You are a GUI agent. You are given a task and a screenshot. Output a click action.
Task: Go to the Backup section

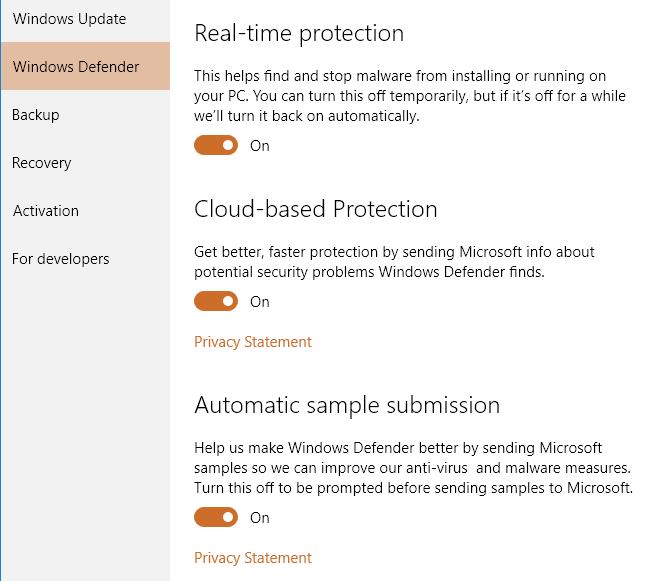[x=36, y=115]
